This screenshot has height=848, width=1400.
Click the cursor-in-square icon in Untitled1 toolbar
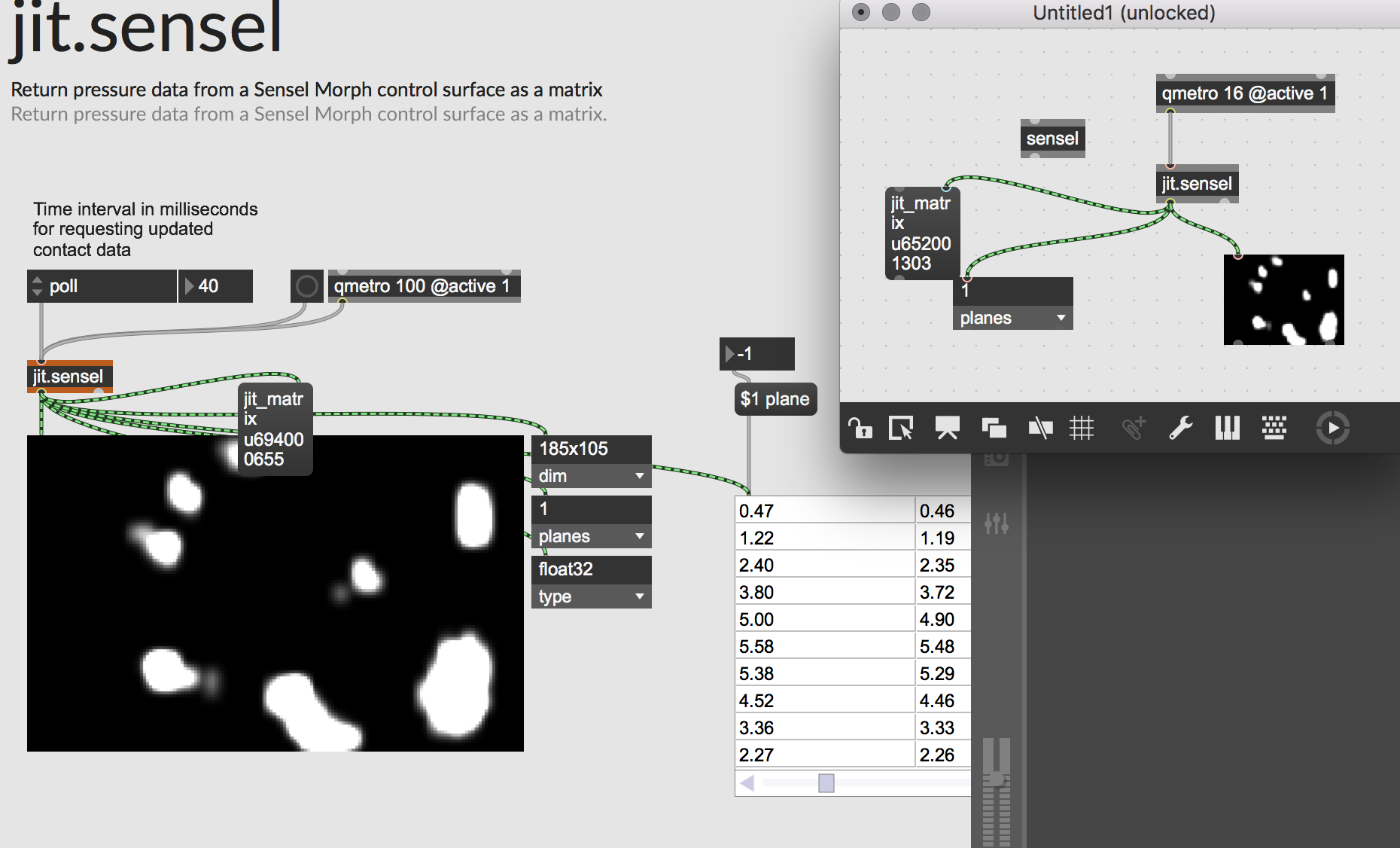[901, 429]
